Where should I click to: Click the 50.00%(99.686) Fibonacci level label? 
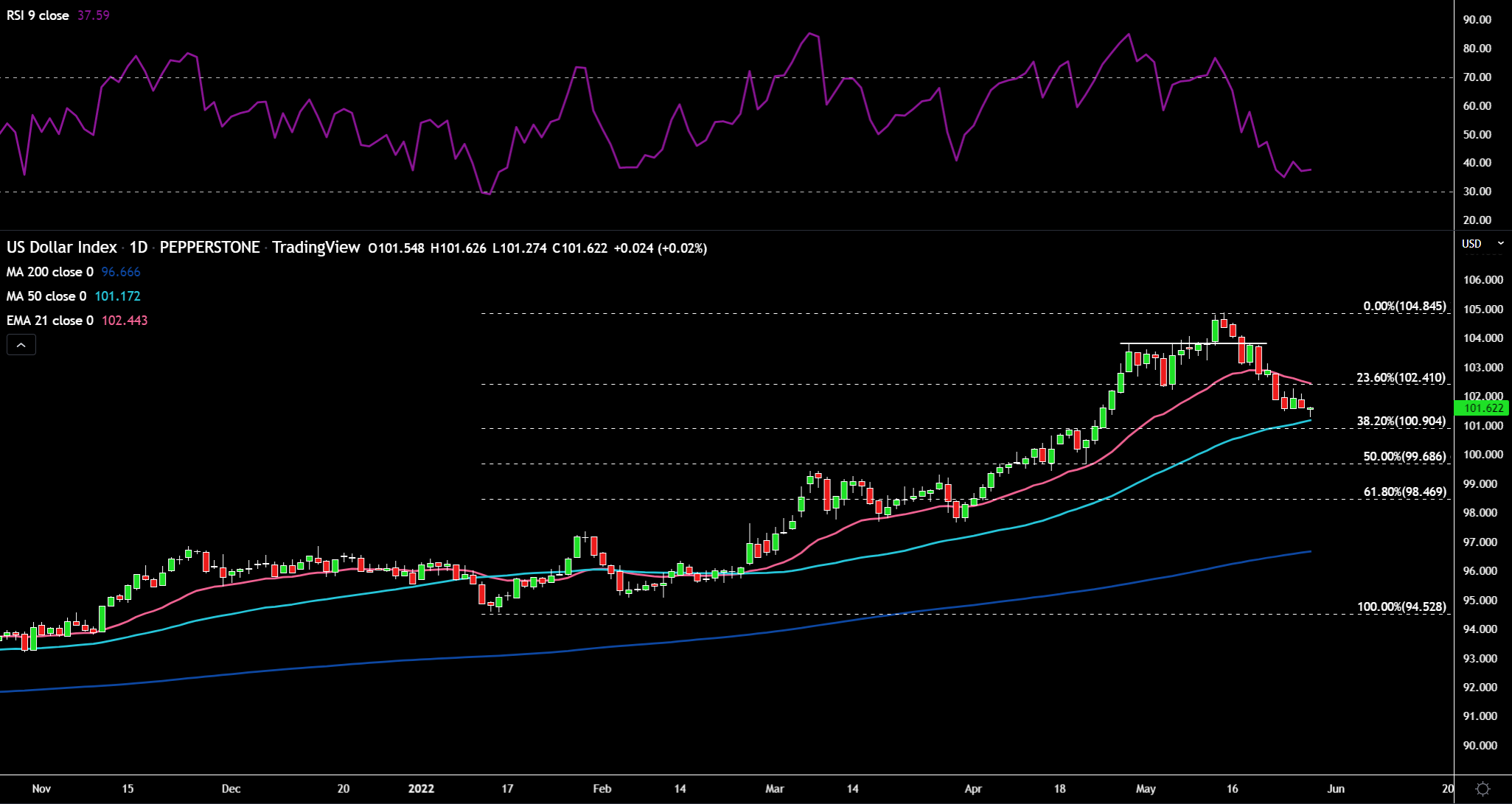[x=1404, y=457]
